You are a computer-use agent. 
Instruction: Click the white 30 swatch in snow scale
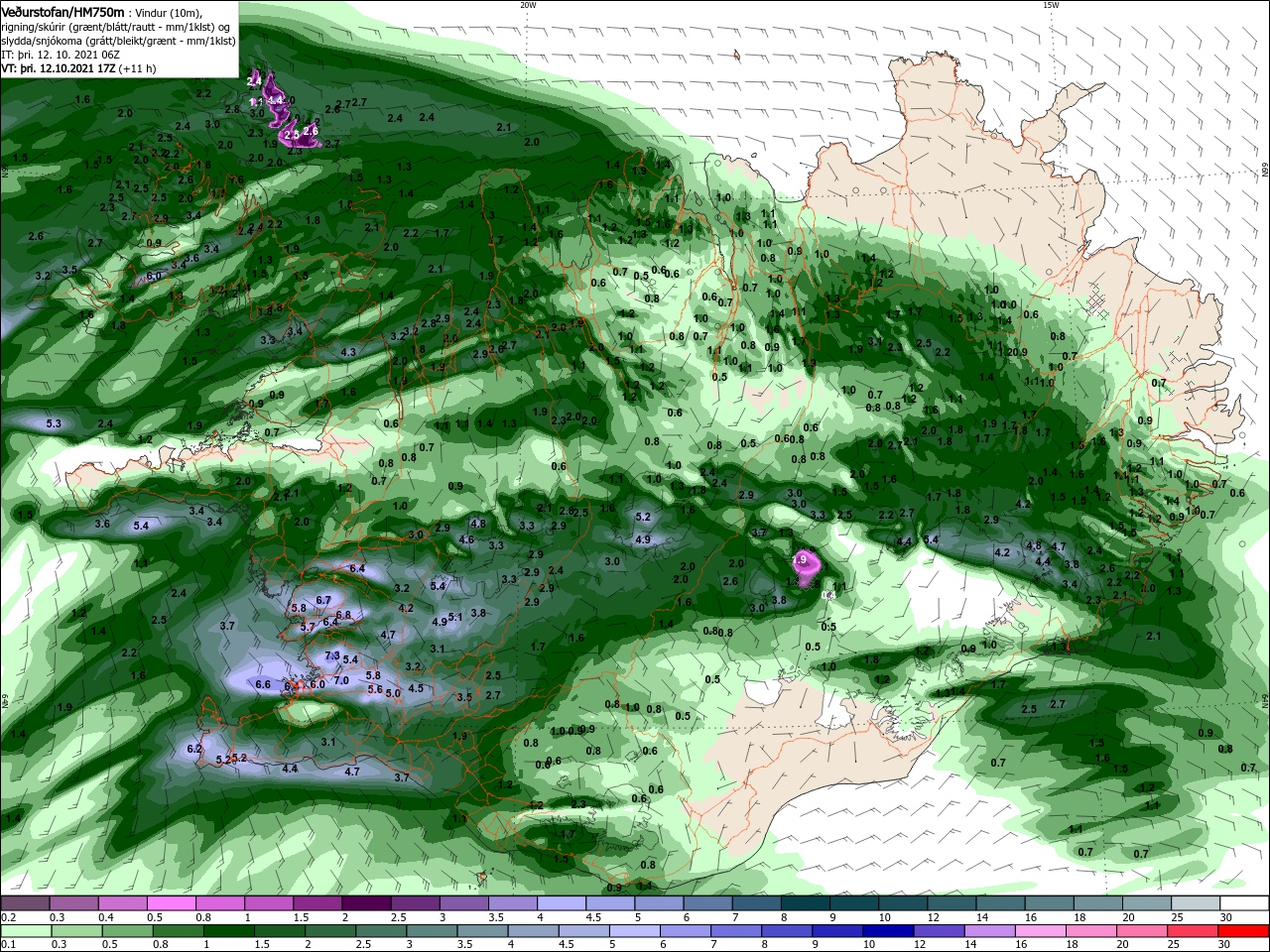[x=1245, y=903]
